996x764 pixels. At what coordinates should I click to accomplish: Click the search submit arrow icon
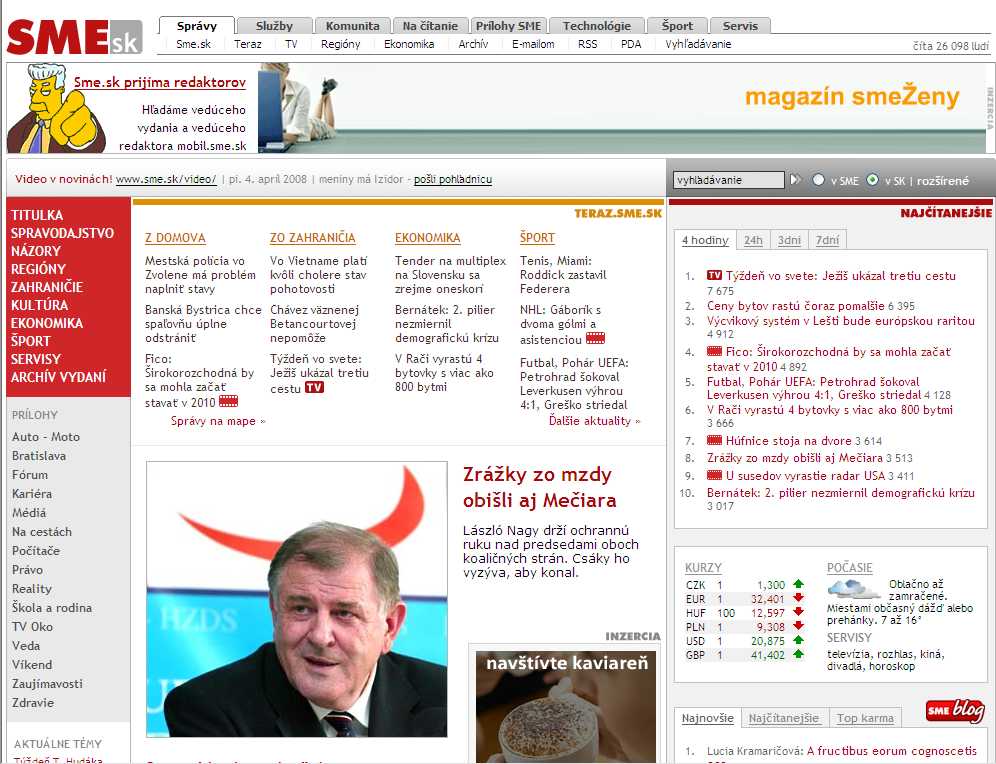796,180
